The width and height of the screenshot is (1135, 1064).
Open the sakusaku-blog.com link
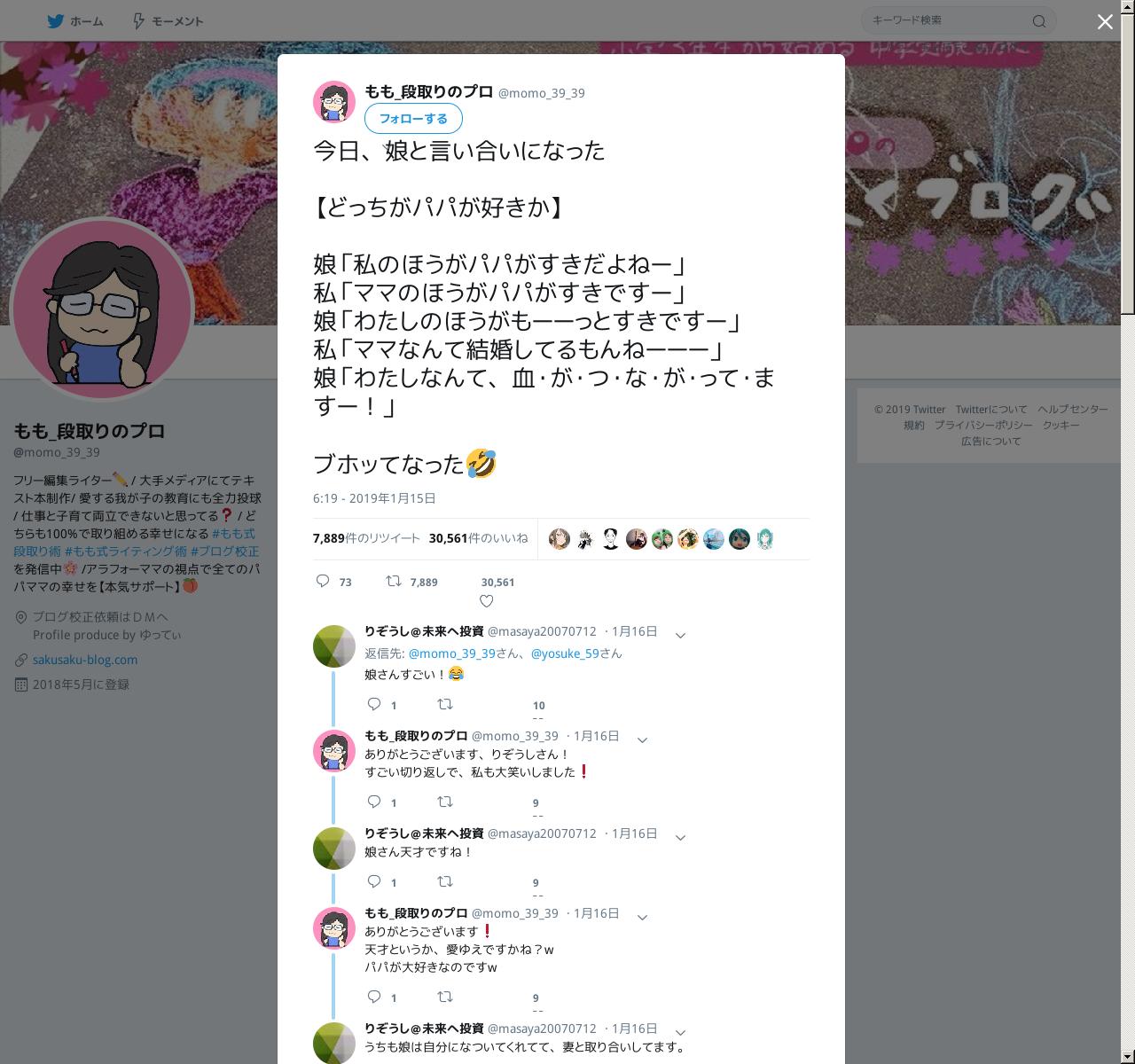click(x=85, y=660)
